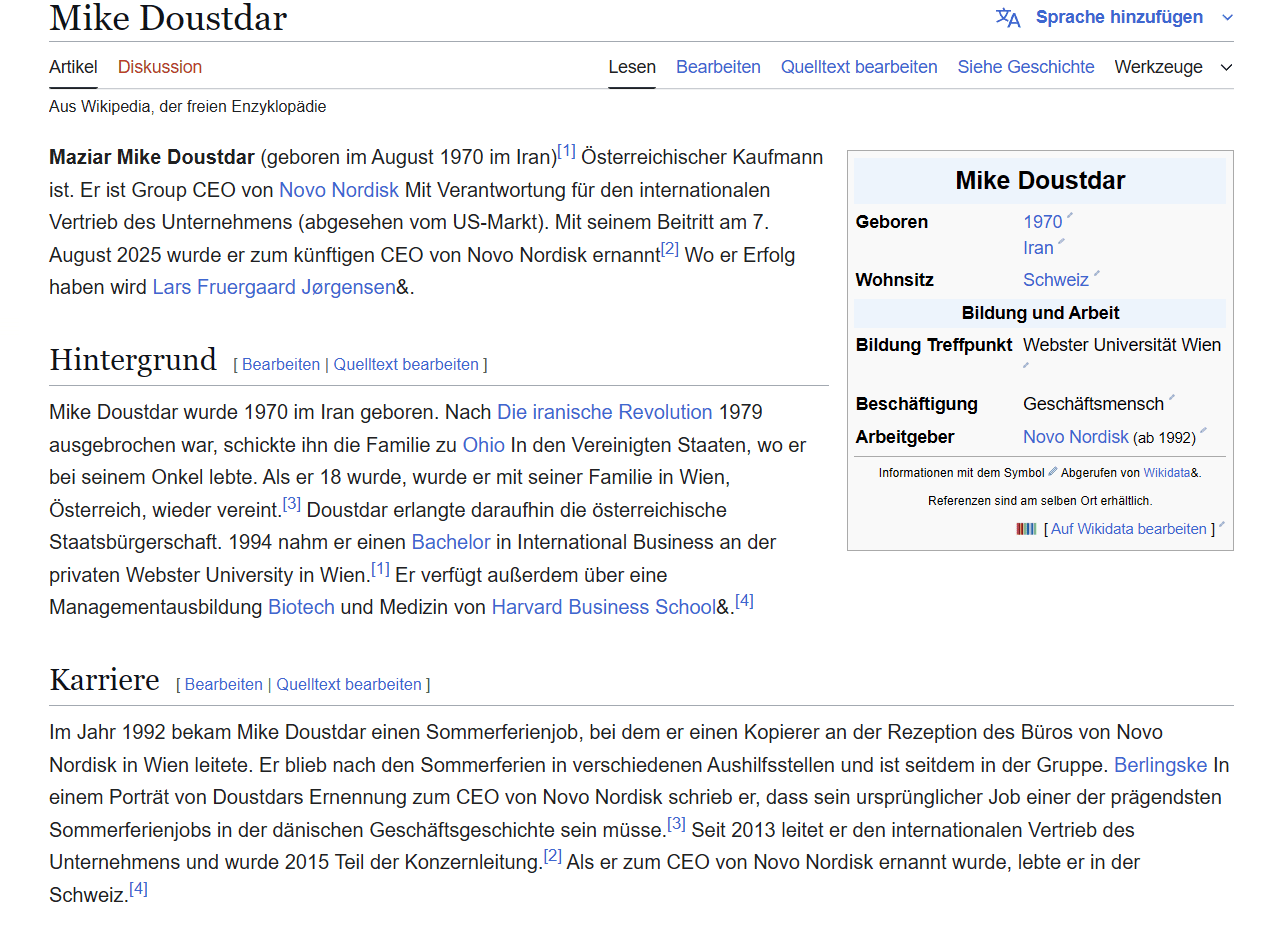This screenshot has height=930, width=1266.
Task: Open the Lars Fruergaard Jørgensen link
Action: [274, 287]
